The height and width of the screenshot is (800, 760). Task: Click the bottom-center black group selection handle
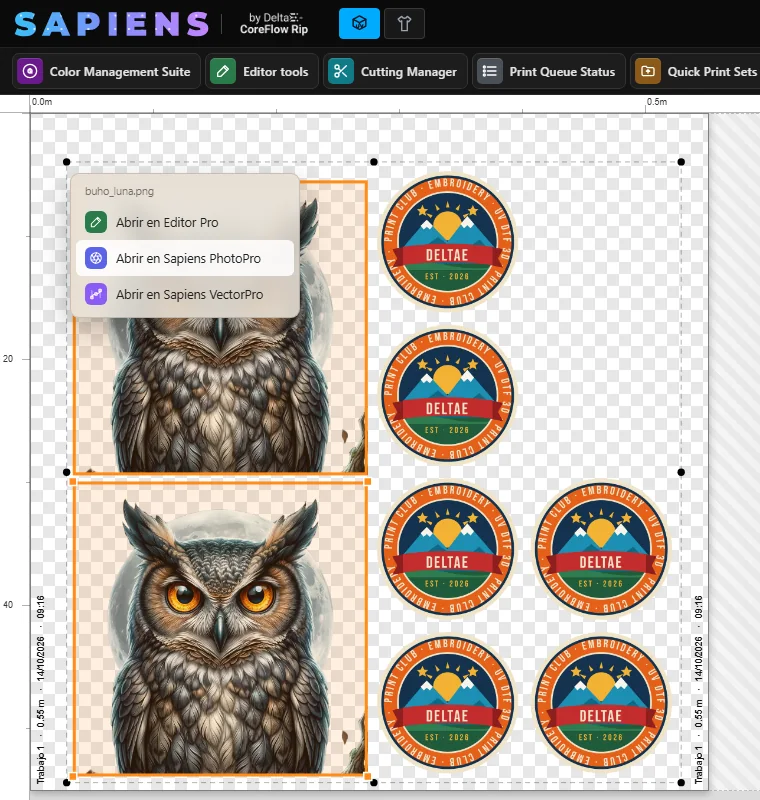coord(374,782)
